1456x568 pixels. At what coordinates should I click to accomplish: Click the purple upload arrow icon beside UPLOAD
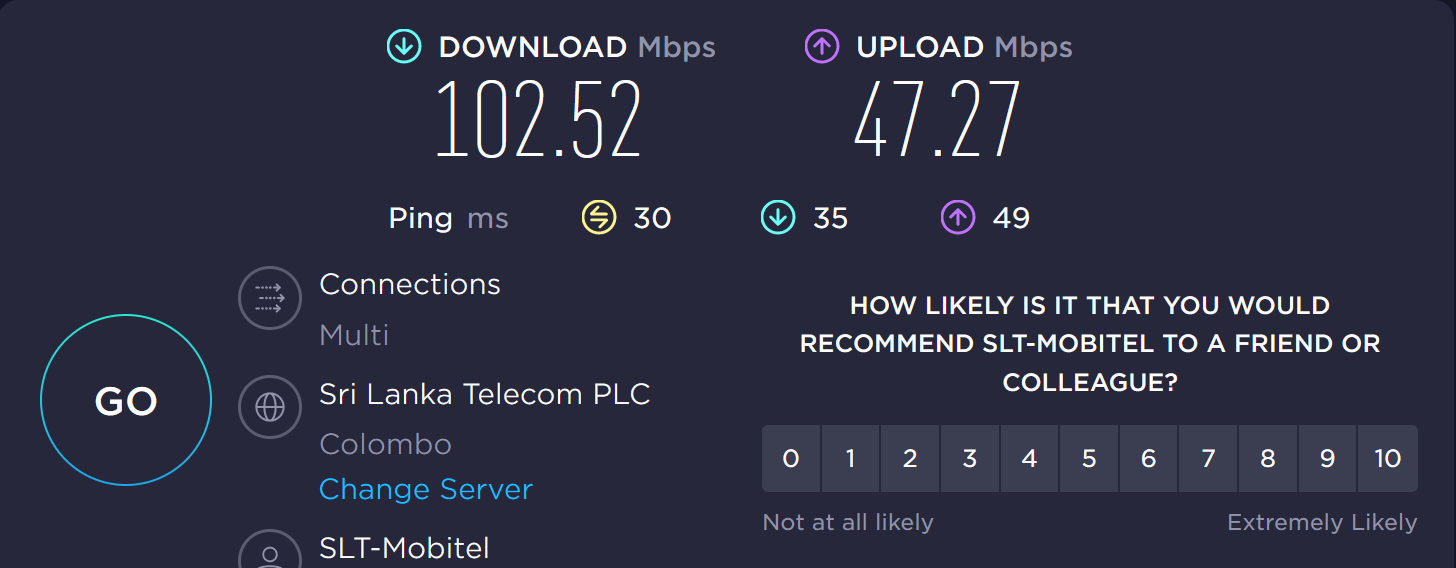click(x=821, y=46)
